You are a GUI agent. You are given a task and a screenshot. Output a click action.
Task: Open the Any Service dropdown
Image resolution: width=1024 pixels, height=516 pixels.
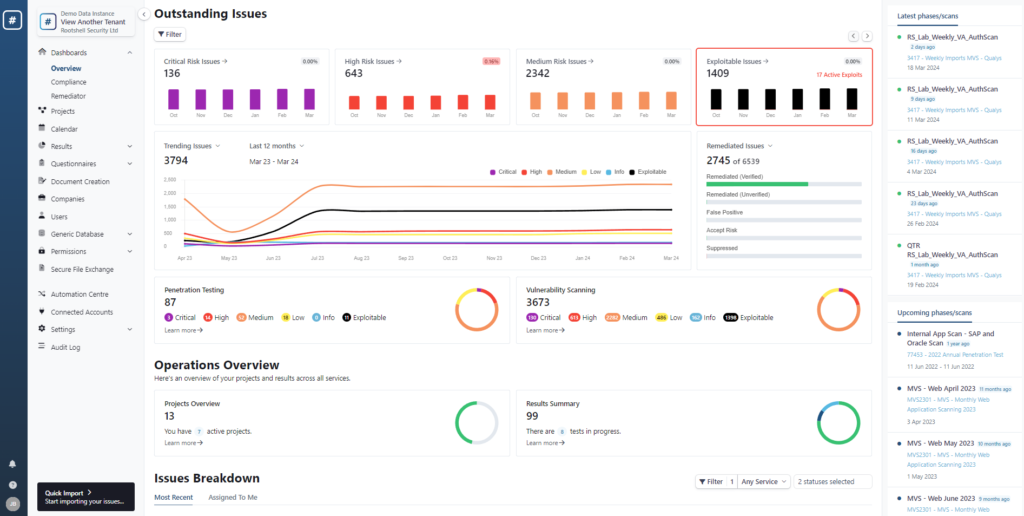tap(765, 482)
